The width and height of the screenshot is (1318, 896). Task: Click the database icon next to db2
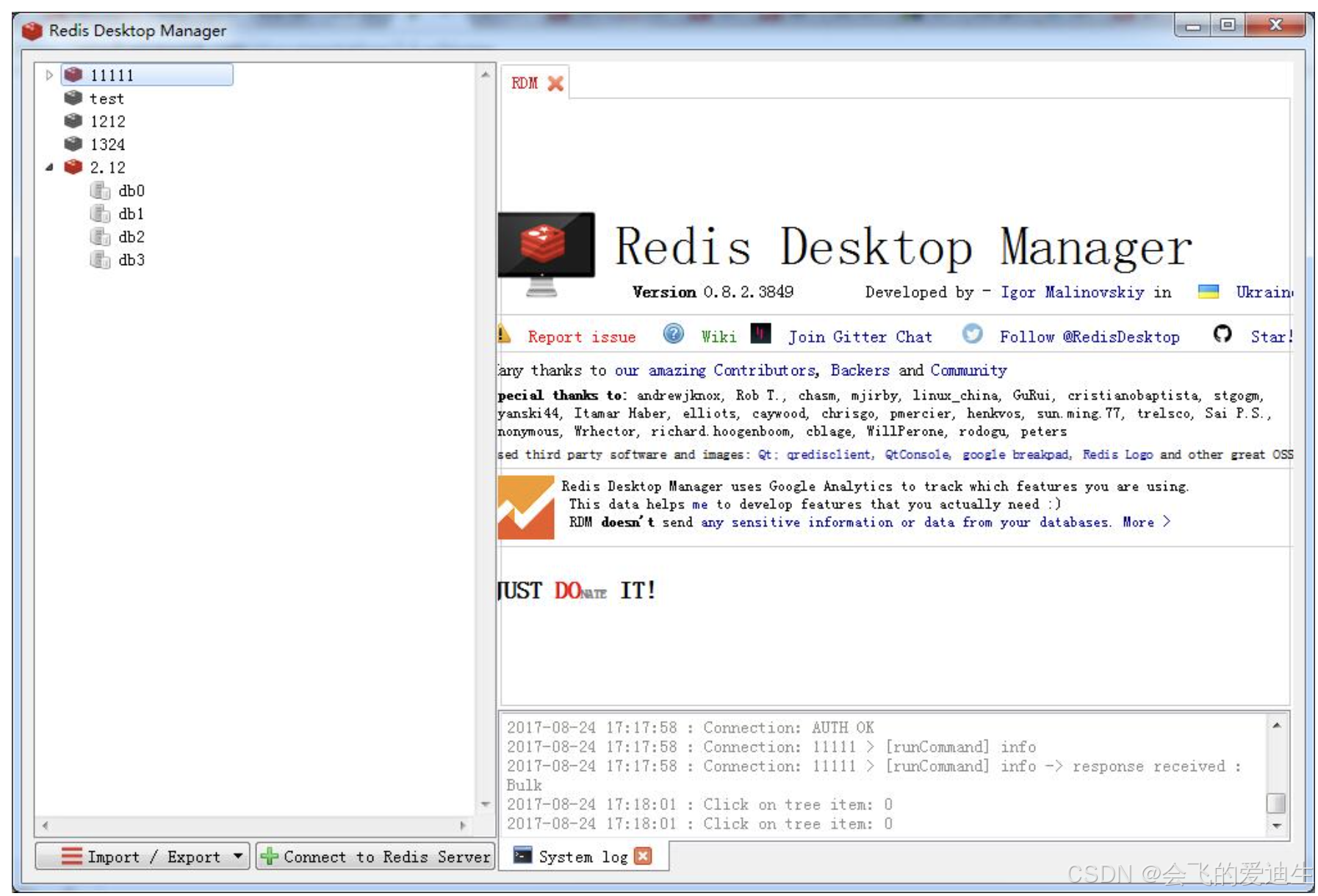pos(100,236)
